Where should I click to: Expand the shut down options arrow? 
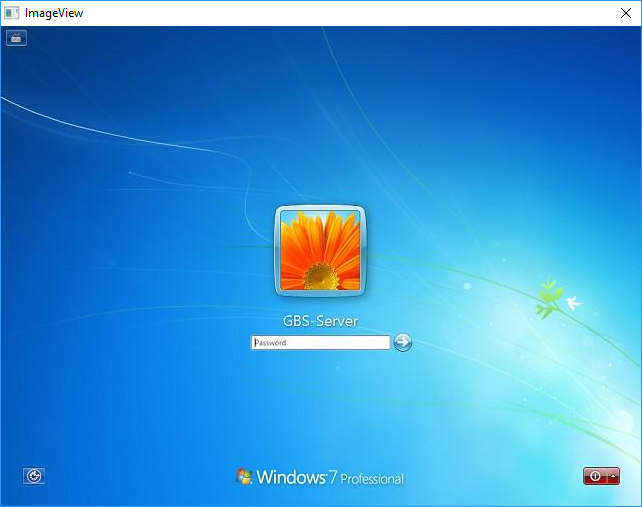coord(613,476)
